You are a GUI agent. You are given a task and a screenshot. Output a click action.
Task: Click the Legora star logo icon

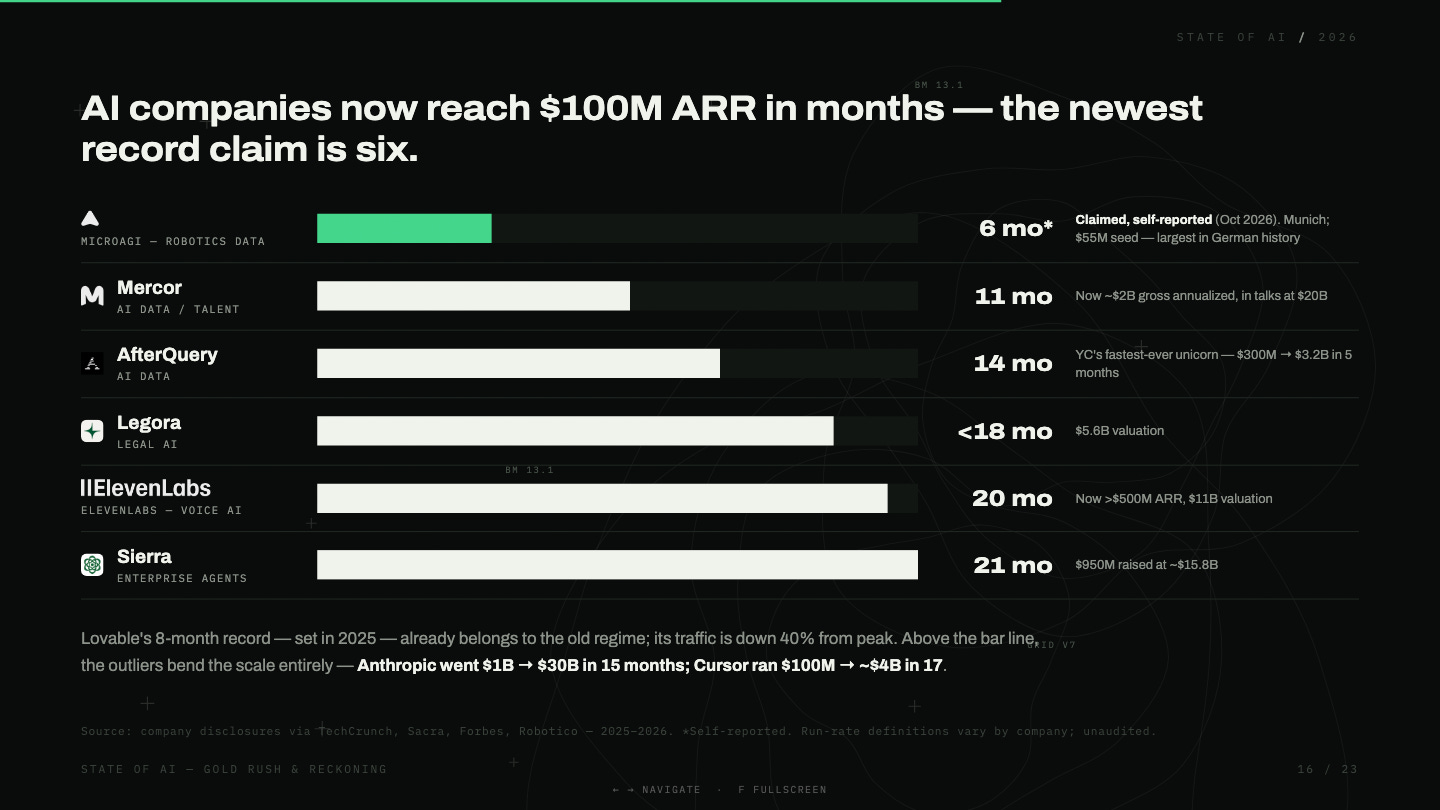(92, 431)
